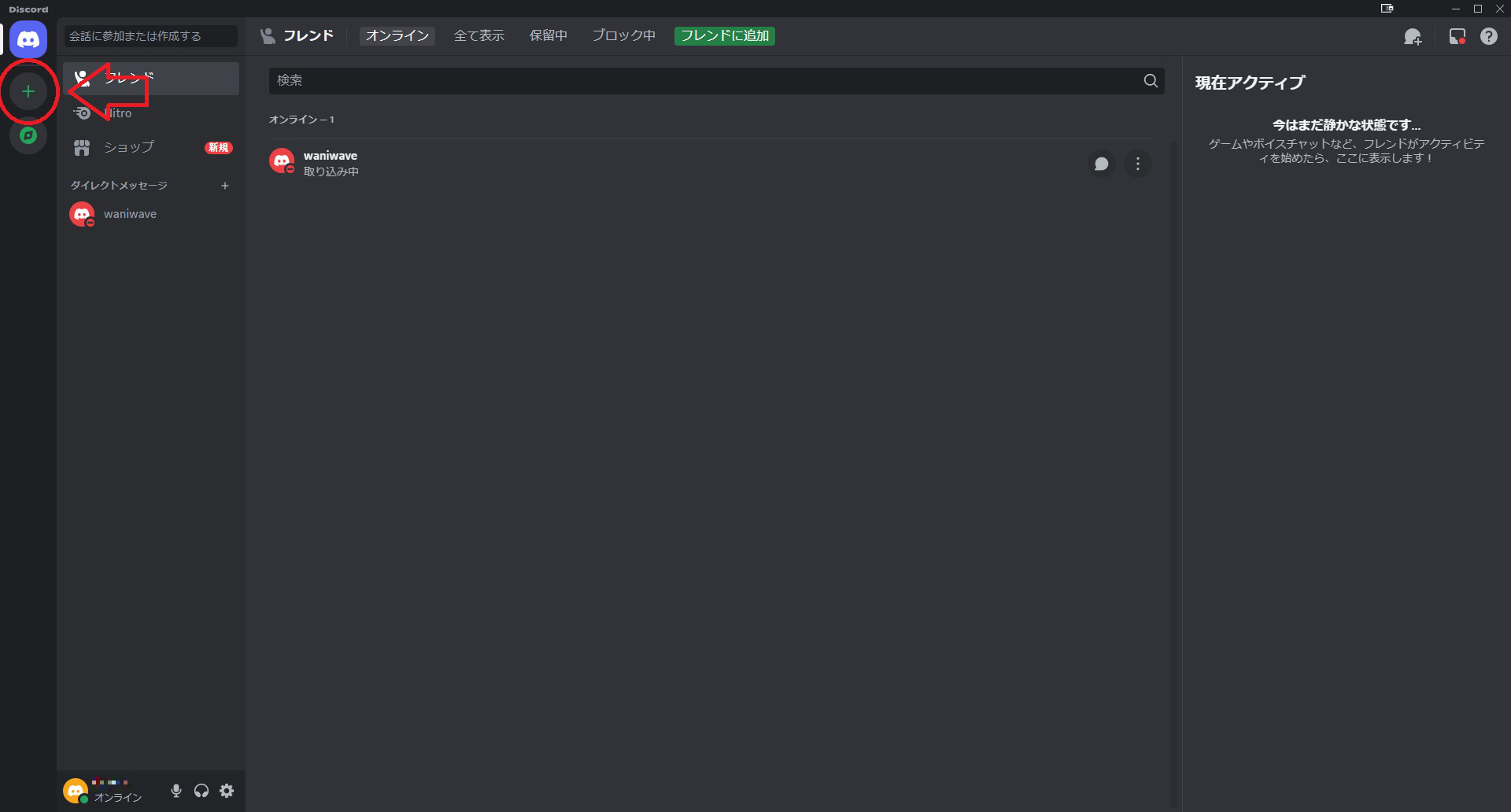The image size is (1511, 812).
Task: Create new group DM icon in header
Action: click(1413, 36)
